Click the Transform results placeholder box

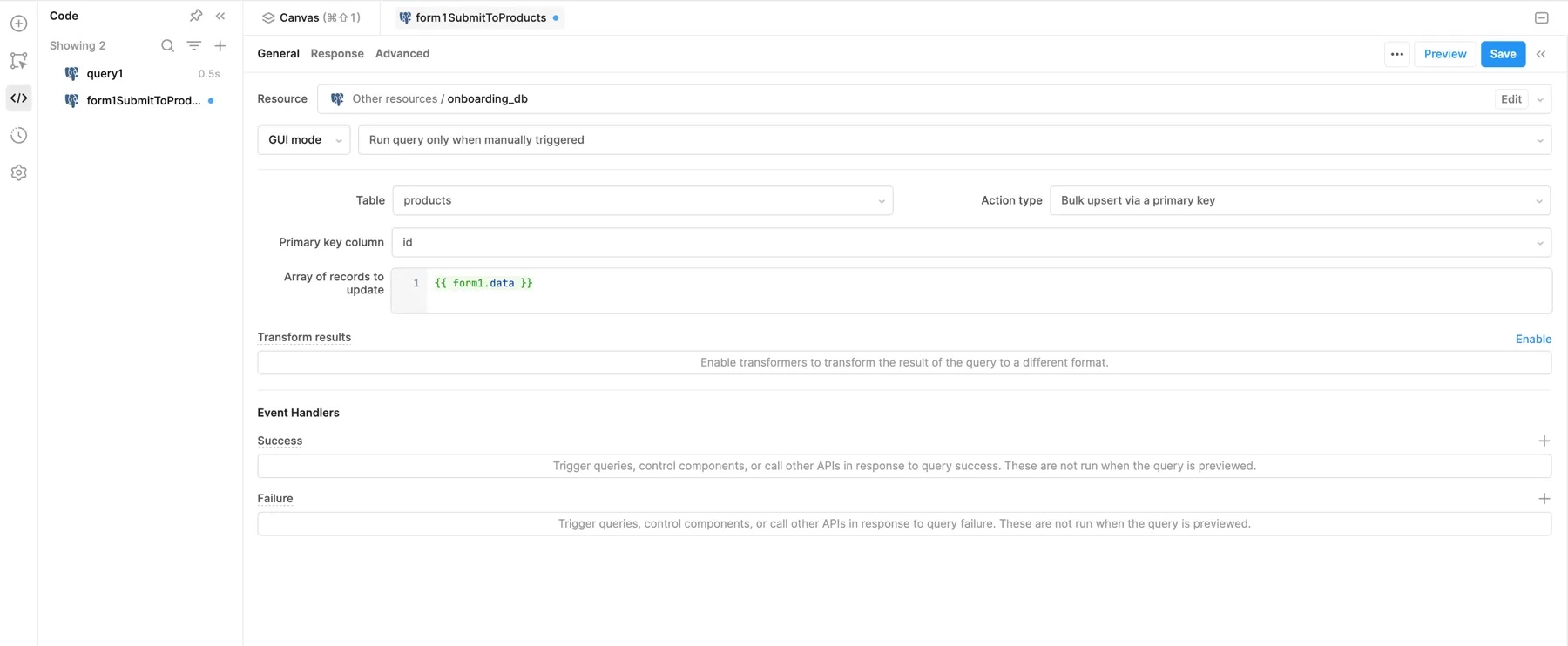(x=904, y=362)
